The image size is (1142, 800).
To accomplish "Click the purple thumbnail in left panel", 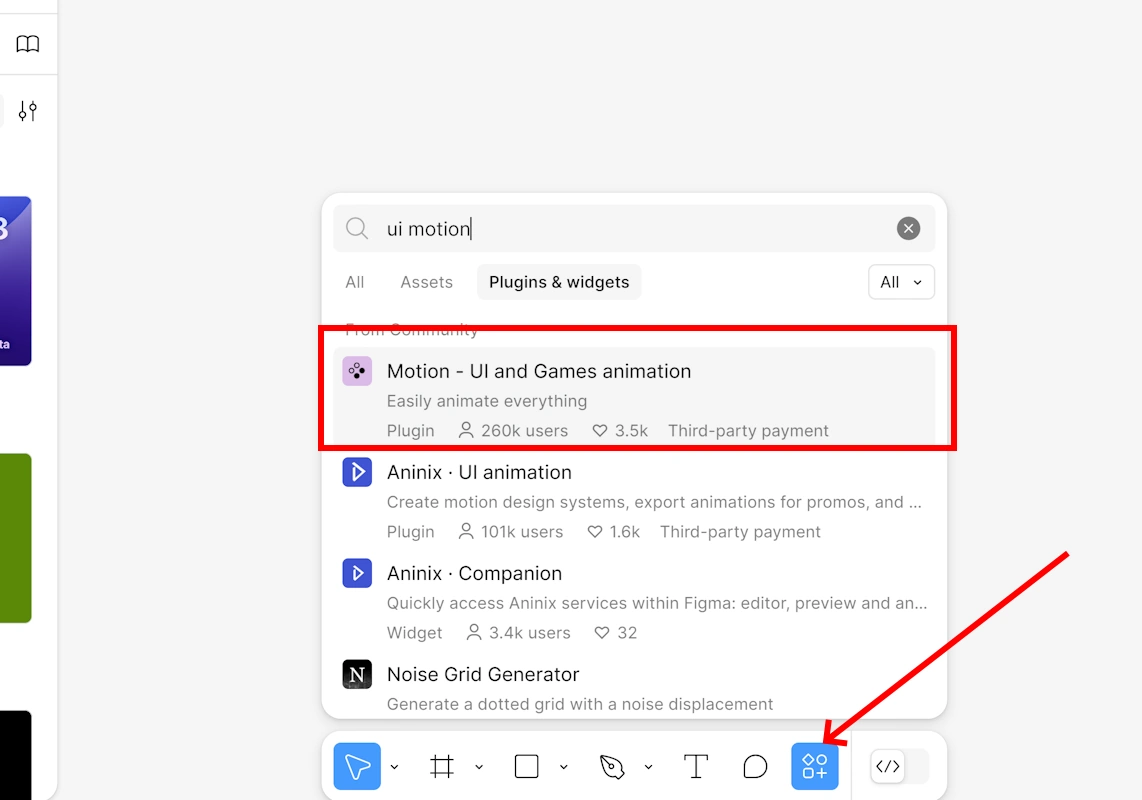I will [15, 281].
